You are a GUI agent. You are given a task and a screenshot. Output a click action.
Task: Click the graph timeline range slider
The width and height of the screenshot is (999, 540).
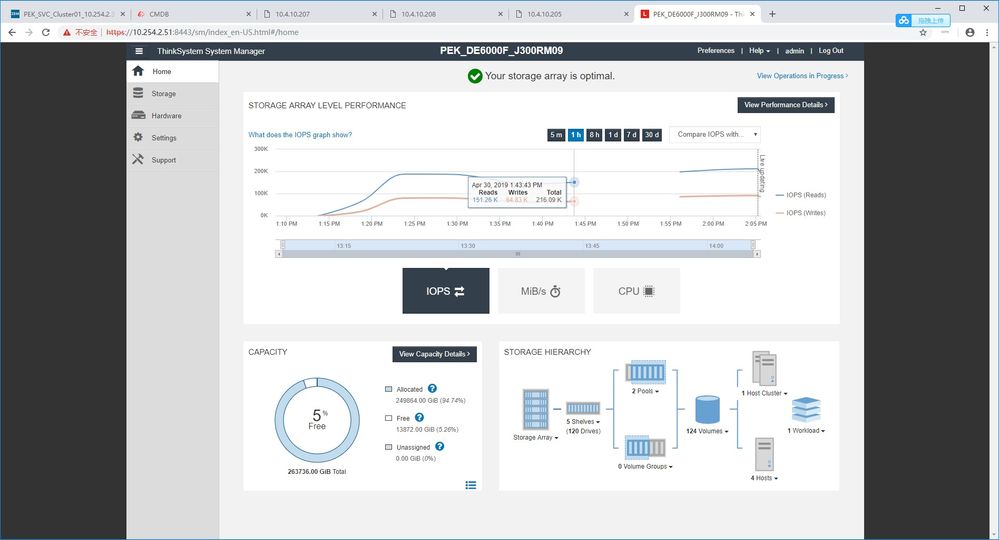click(517, 254)
